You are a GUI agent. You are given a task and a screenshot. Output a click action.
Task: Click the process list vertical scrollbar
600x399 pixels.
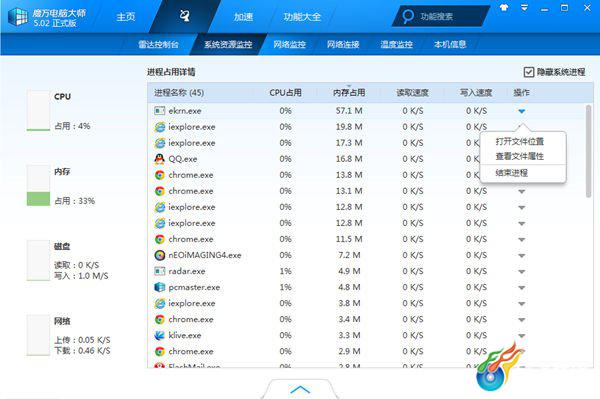pyautogui.click(x=589, y=151)
